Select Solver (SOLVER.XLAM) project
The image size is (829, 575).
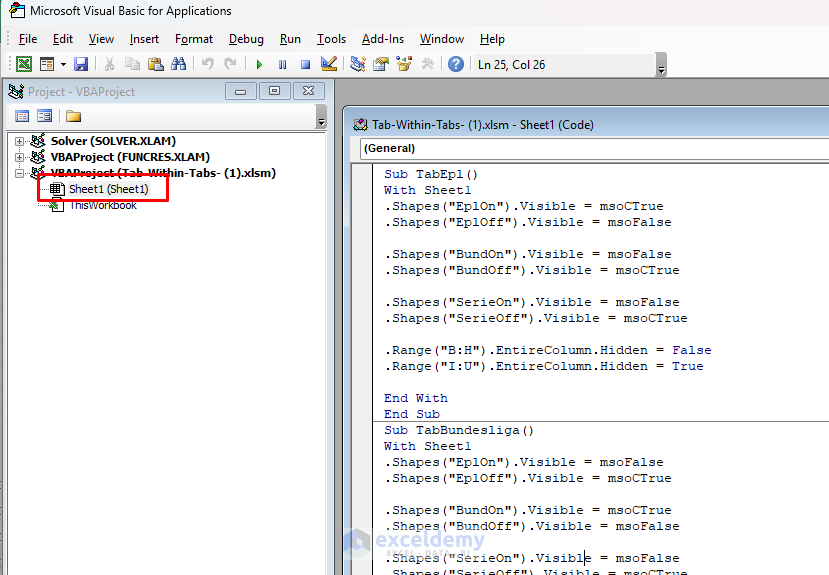tap(113, 141)
